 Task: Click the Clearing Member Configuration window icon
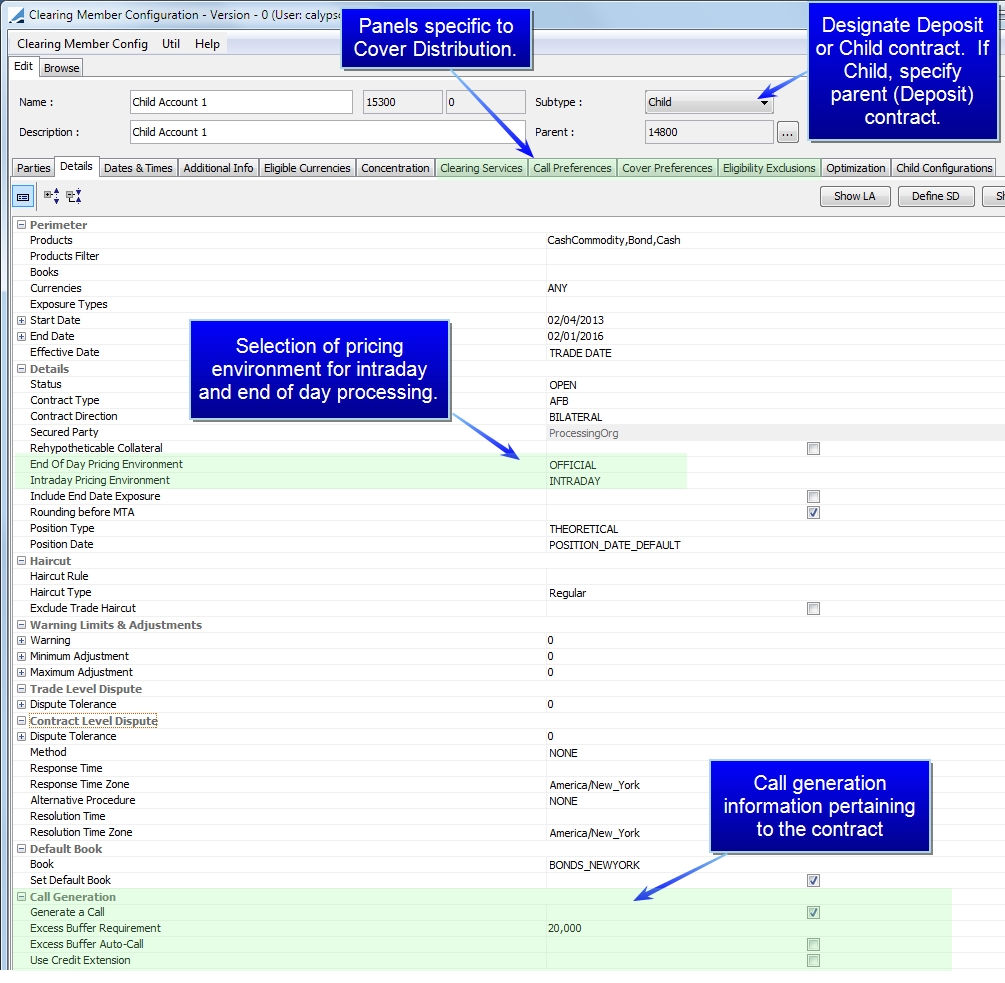[16, 15]
